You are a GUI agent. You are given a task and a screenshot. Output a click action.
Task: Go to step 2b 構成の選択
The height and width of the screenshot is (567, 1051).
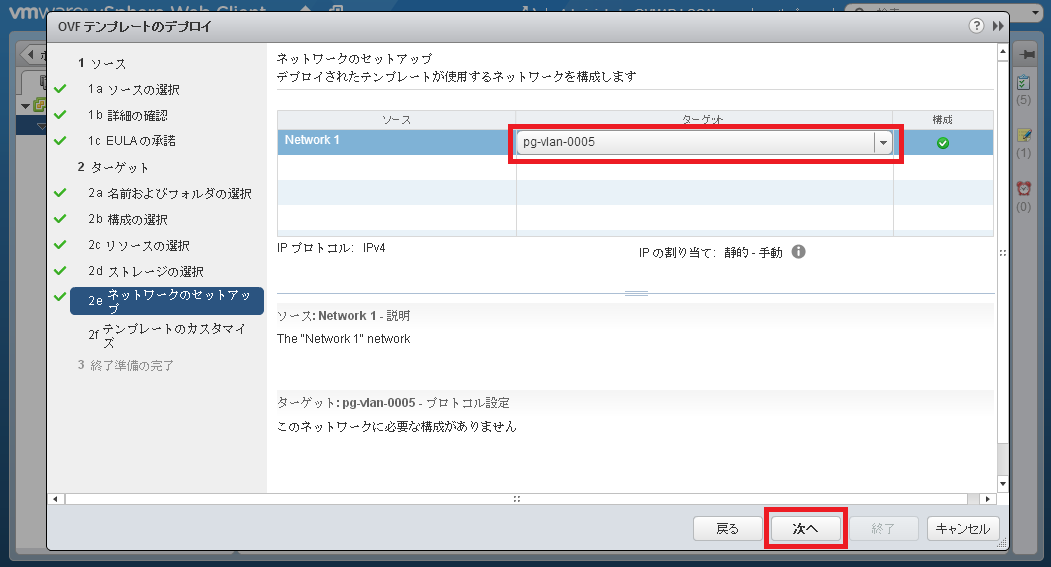tap(127, 219)
